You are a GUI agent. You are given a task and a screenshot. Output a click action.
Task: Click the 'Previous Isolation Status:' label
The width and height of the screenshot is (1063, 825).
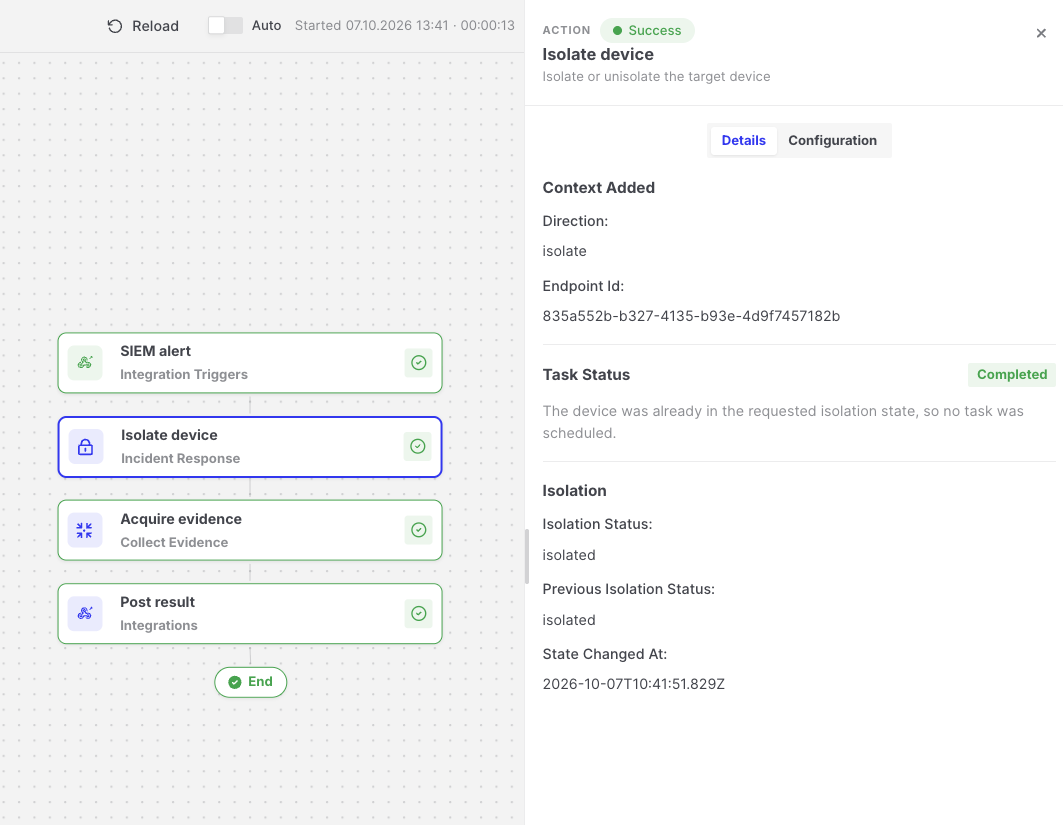click(628, 589)
